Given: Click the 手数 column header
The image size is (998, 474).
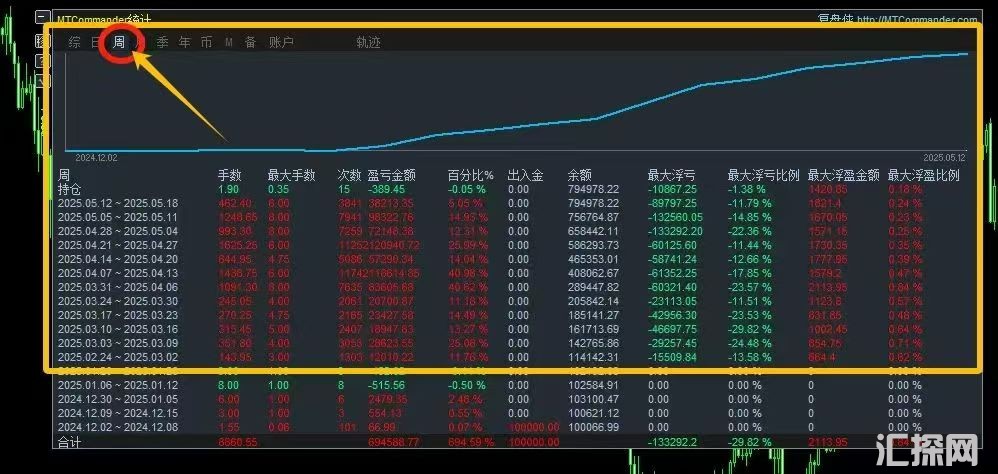Looking at the screenshot, I should [230, 176].
